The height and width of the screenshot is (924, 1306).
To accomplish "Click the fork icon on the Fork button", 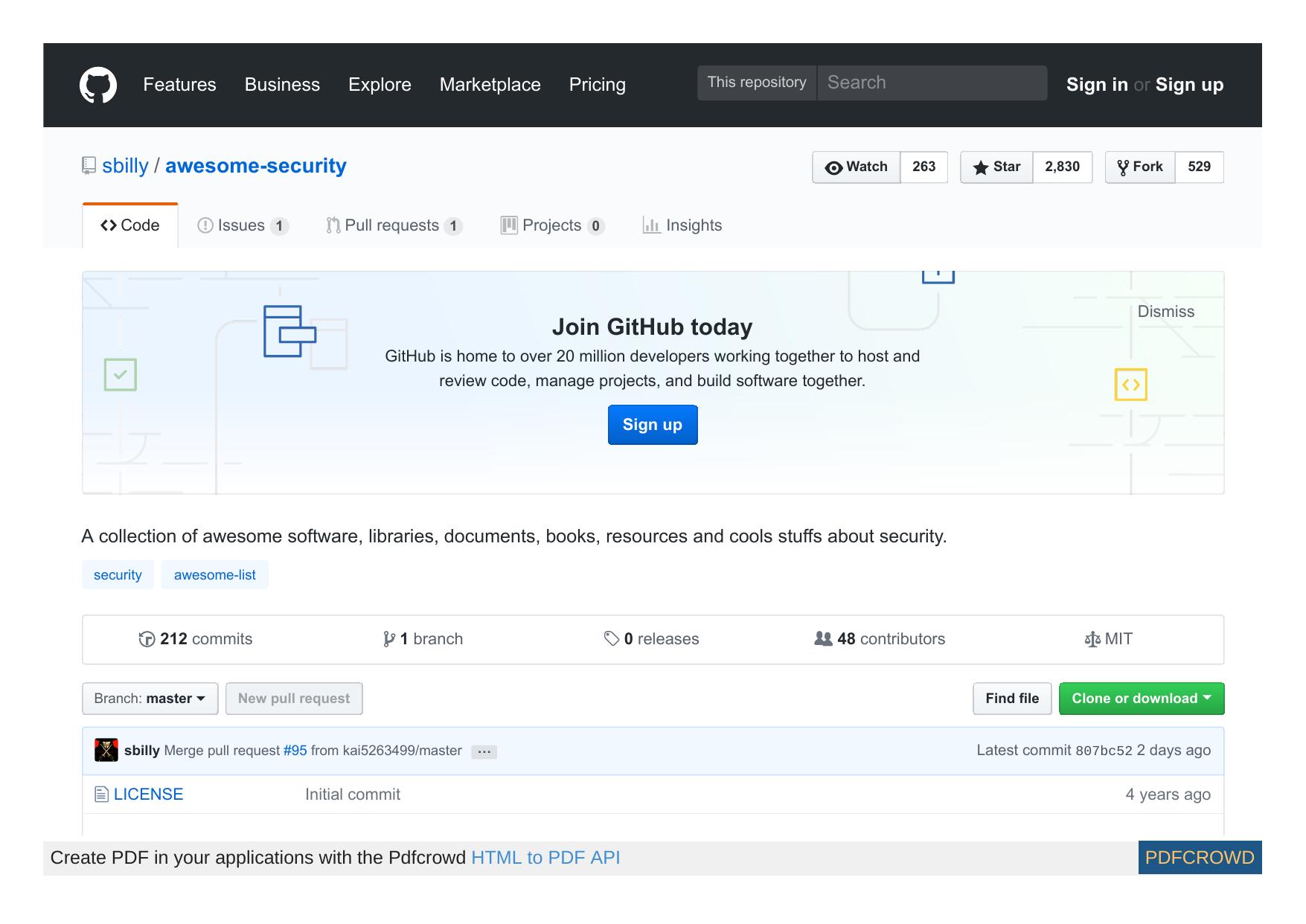I will (x=1124, y=167).
